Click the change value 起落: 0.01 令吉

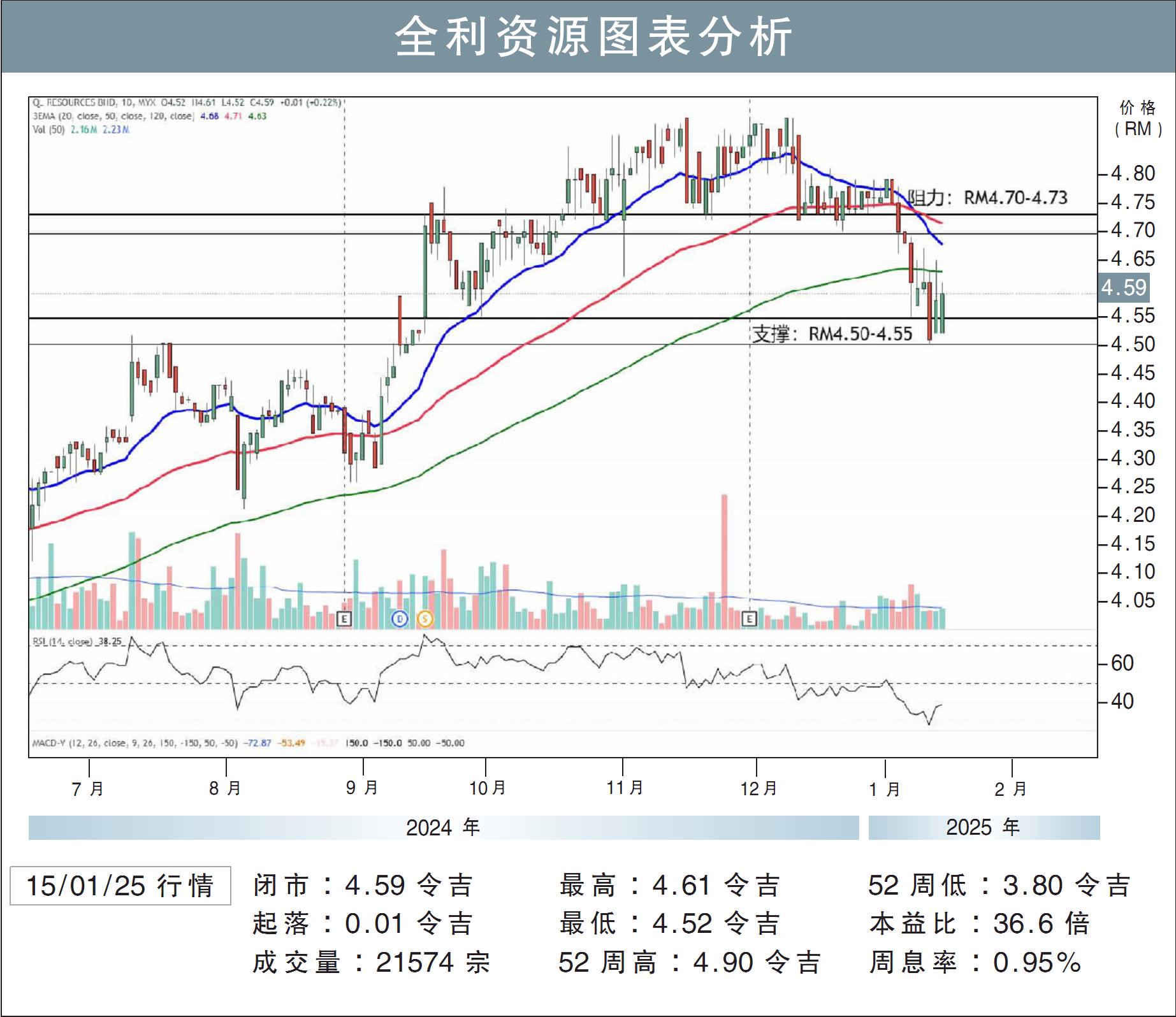[x=363, y=923]
